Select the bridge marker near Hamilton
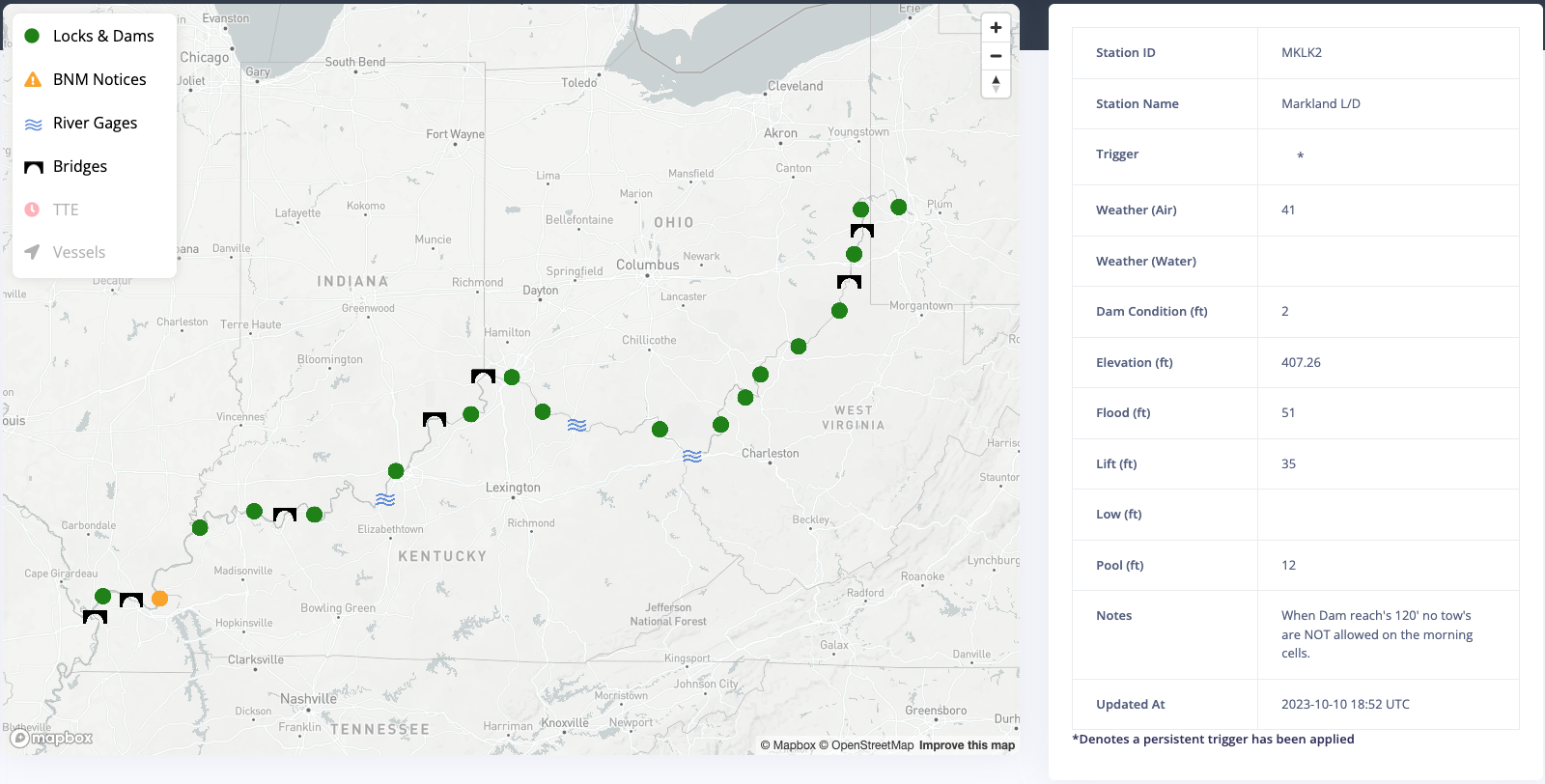This screenshot has height=784, width=1545. [x=483, y=376]
